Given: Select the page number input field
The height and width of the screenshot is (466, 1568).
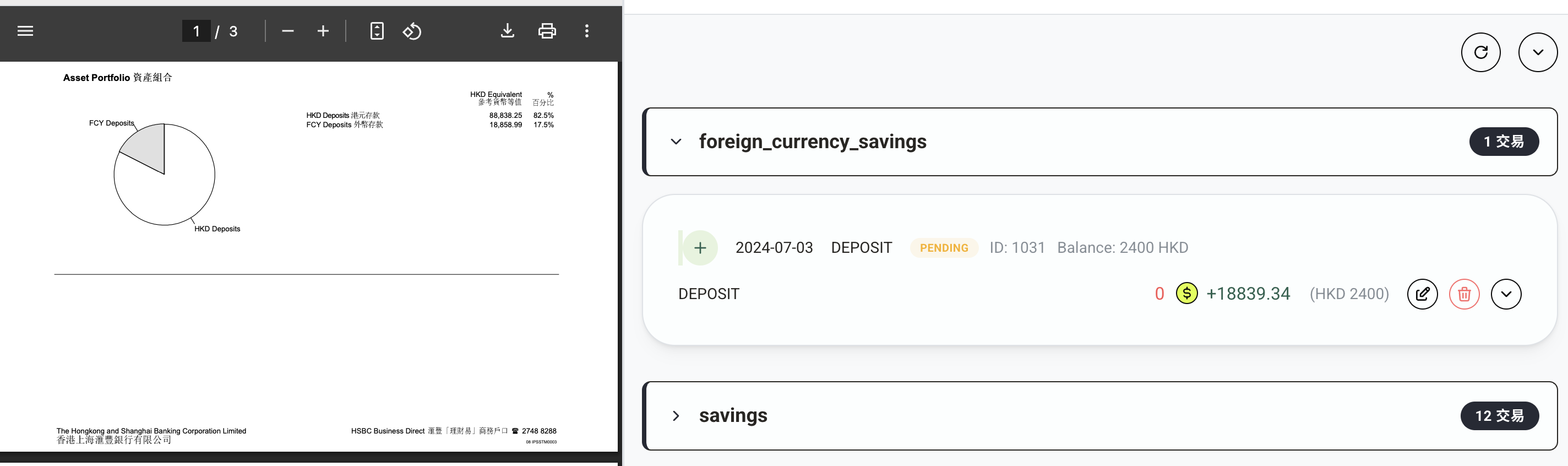Looking at the screenshot, I should [196, 30].
